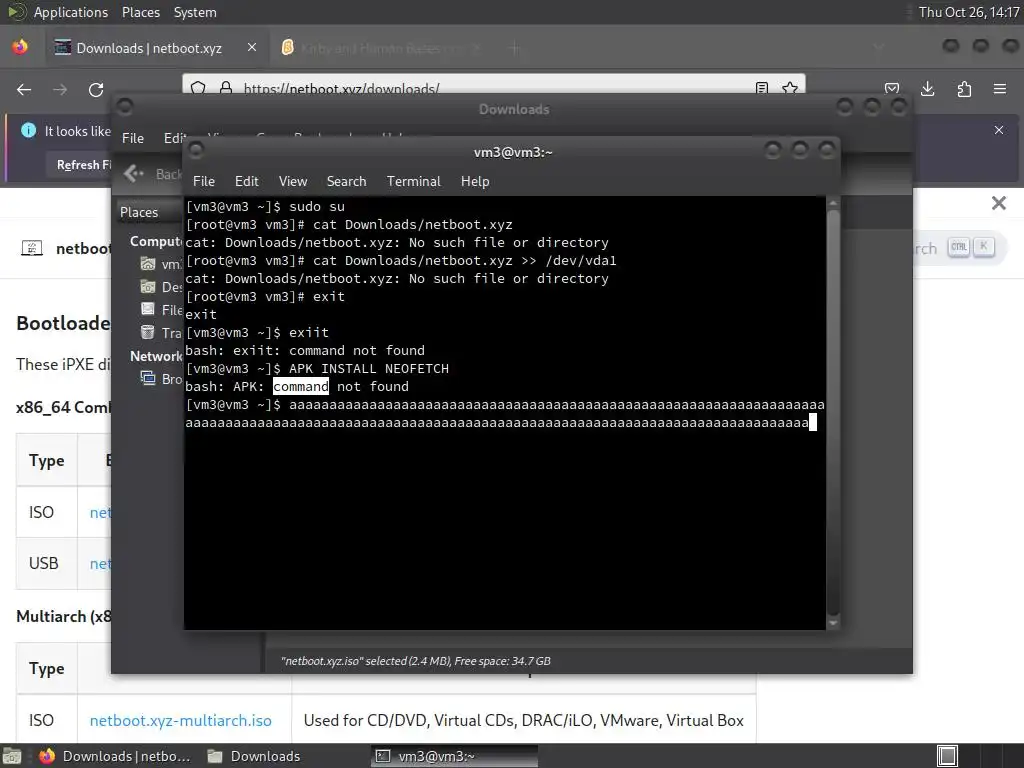Click the Pocket save icon in Firefox toolbar
Image resolution: width=1024 pixels, height=768 pixels.
click(891, 89)
